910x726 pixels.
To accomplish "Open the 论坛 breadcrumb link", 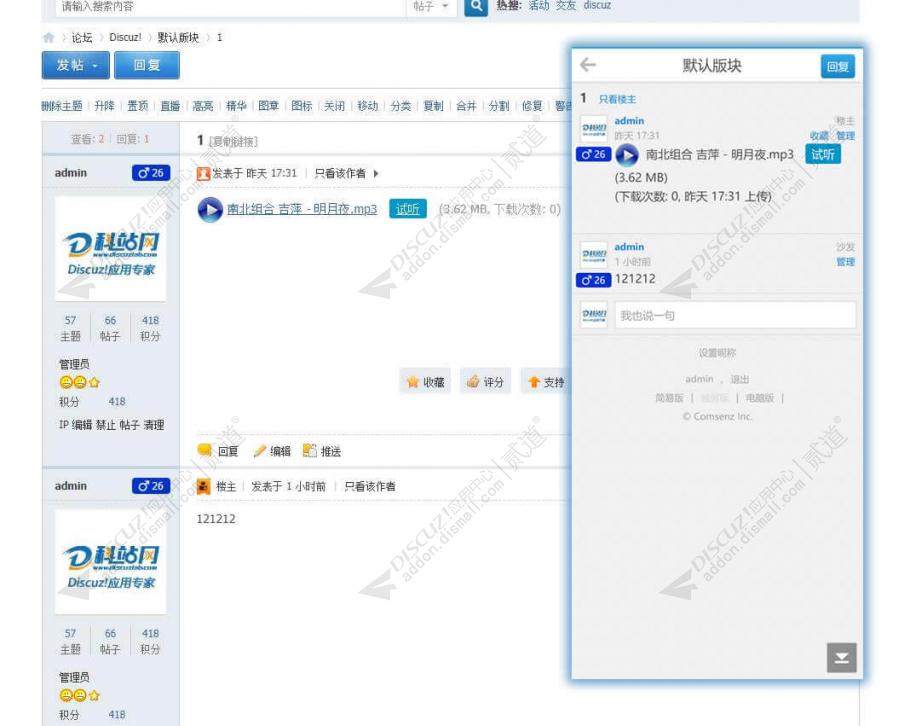I will 82,38.
